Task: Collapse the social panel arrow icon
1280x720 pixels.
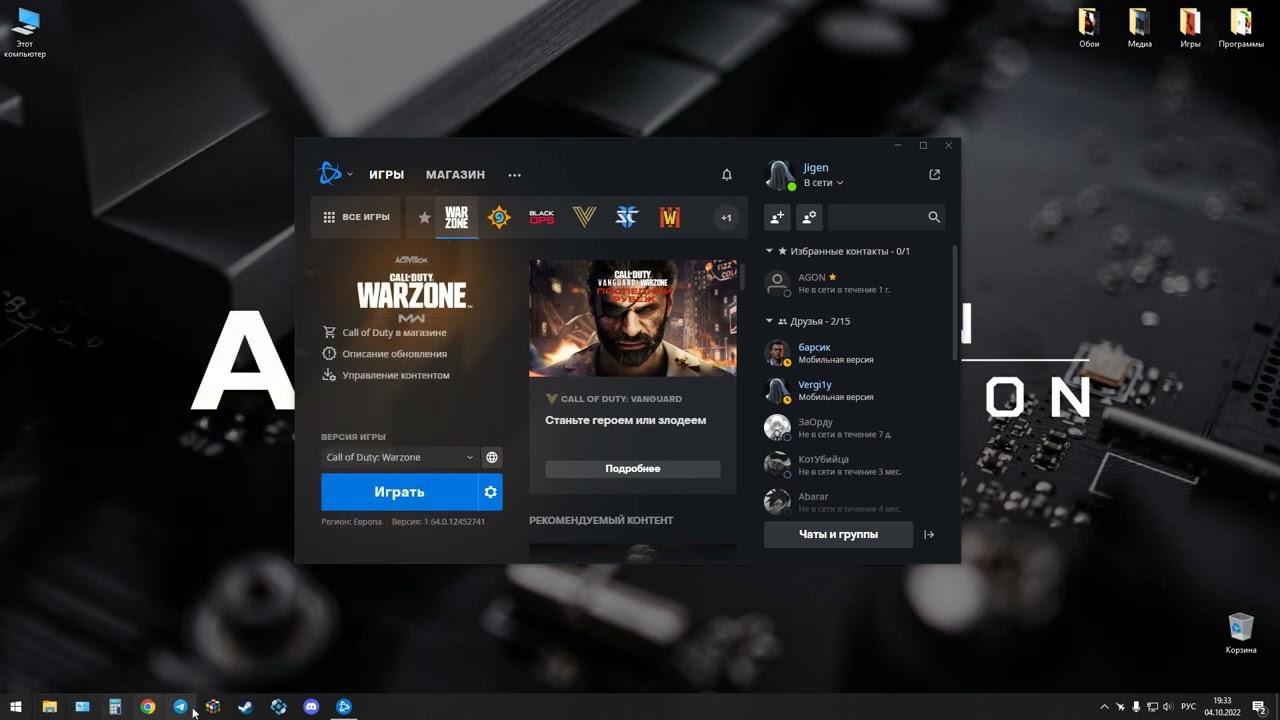Action: (x=929, y=535)
